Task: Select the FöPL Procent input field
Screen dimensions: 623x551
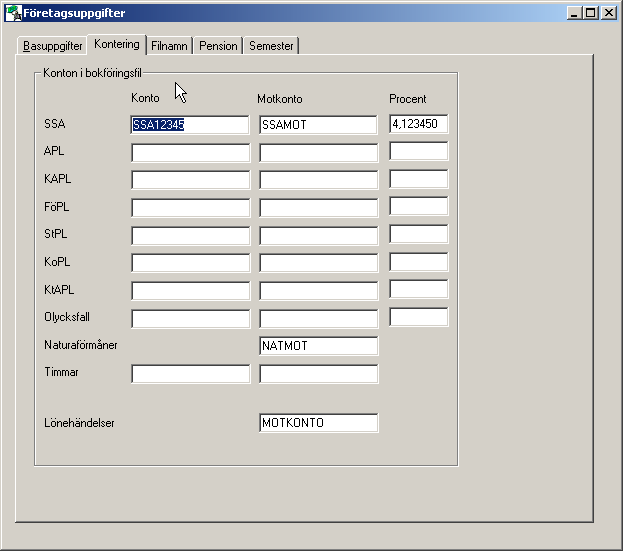Action: coord(418,206)
